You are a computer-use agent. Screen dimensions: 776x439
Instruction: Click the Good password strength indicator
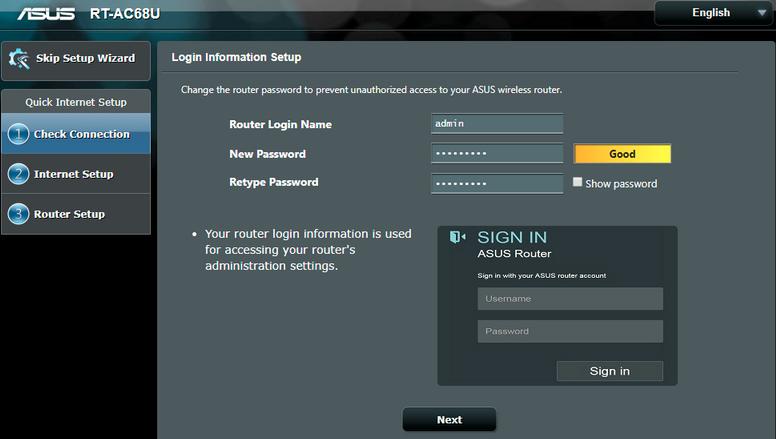[622, 154]
